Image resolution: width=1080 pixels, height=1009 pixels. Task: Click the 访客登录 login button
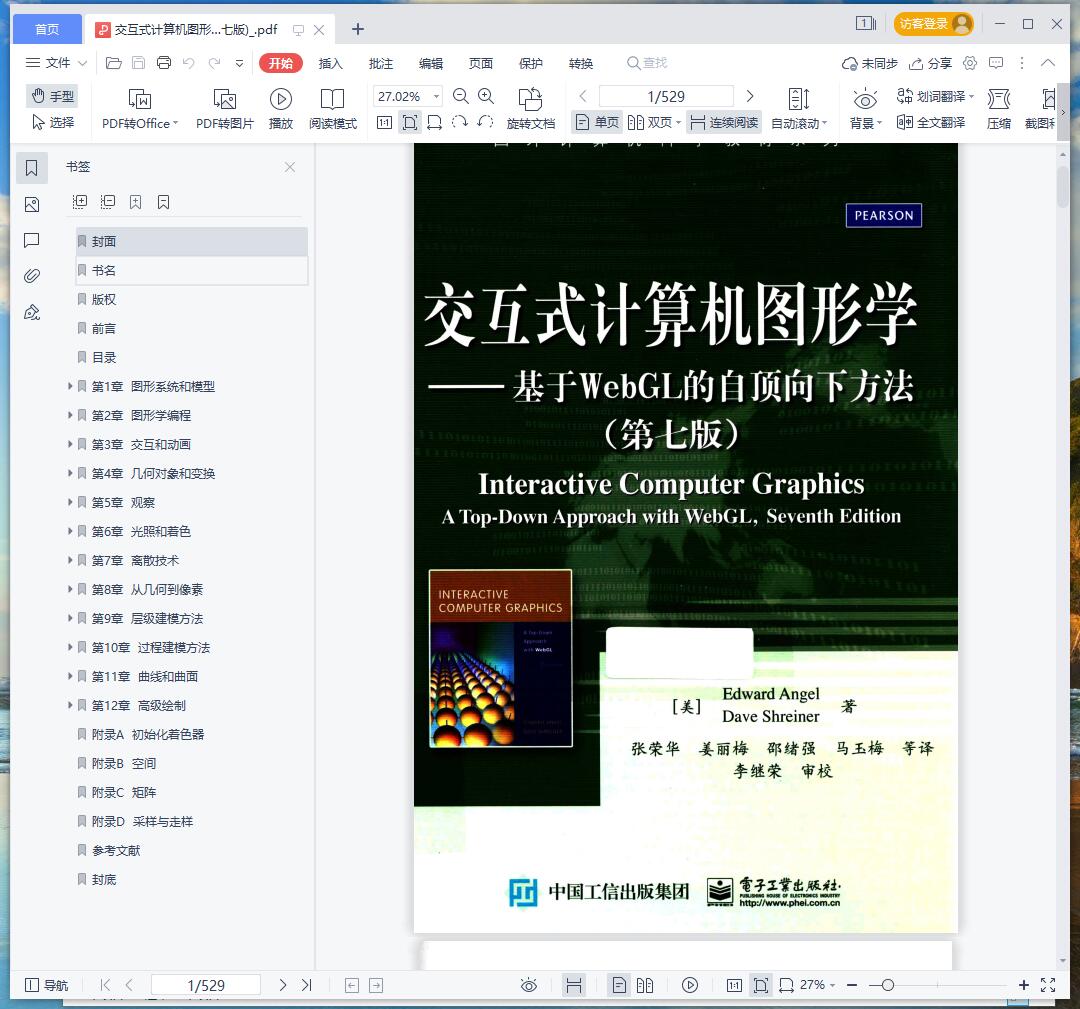click(x=935, y=23)
